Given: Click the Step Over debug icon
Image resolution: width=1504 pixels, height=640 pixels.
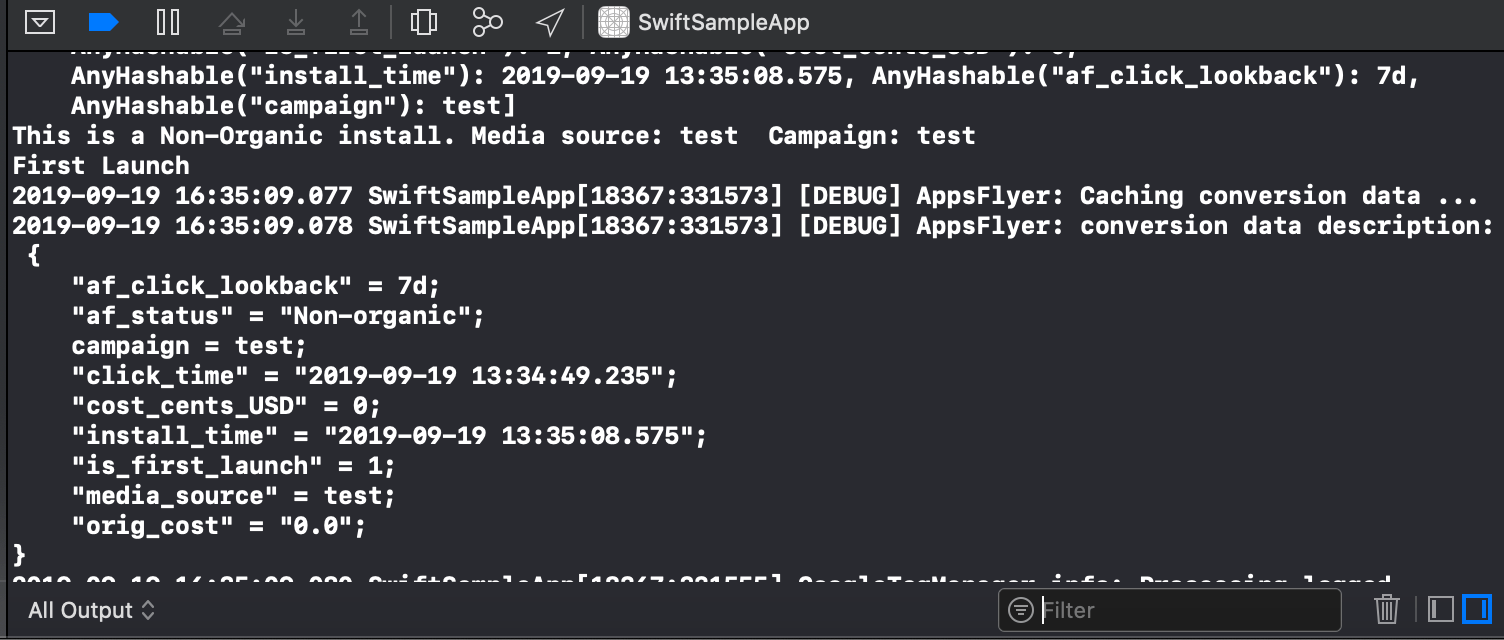Looking at the screenshot, I should (x=231, y=21).
